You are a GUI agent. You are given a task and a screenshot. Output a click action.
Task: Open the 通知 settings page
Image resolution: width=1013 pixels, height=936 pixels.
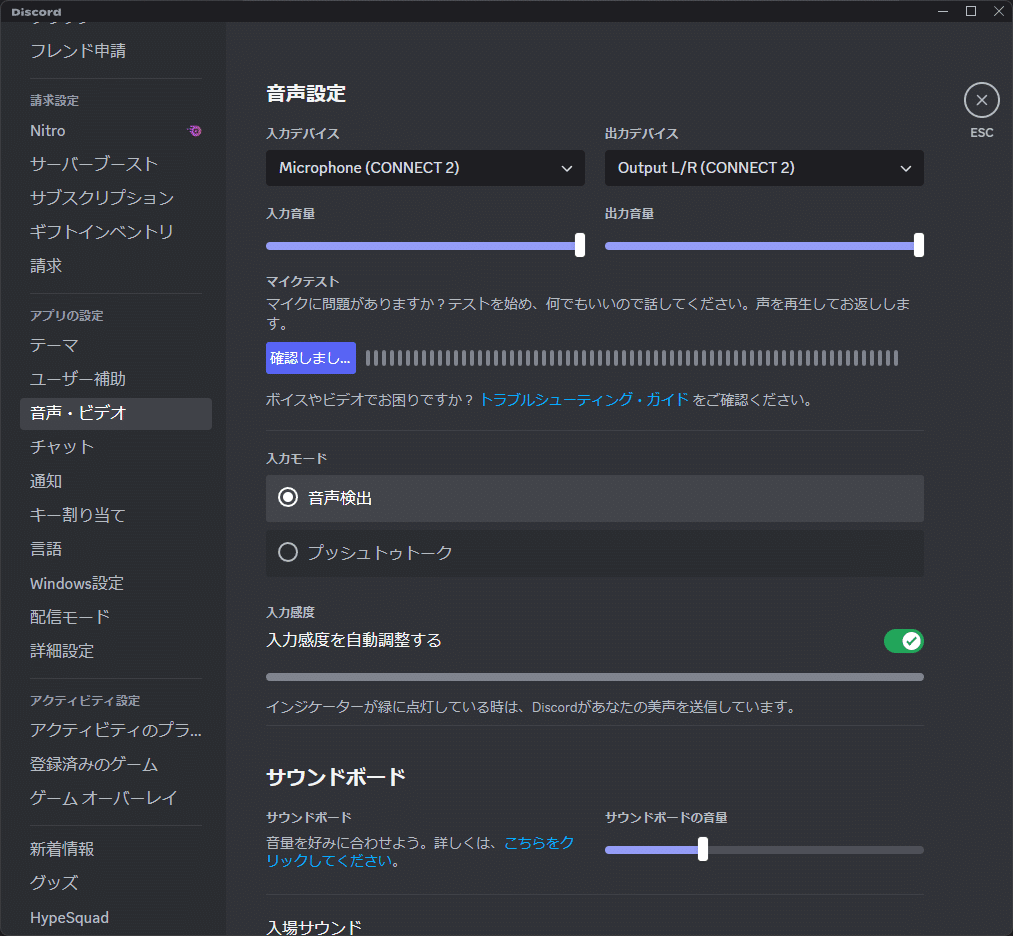46,481
